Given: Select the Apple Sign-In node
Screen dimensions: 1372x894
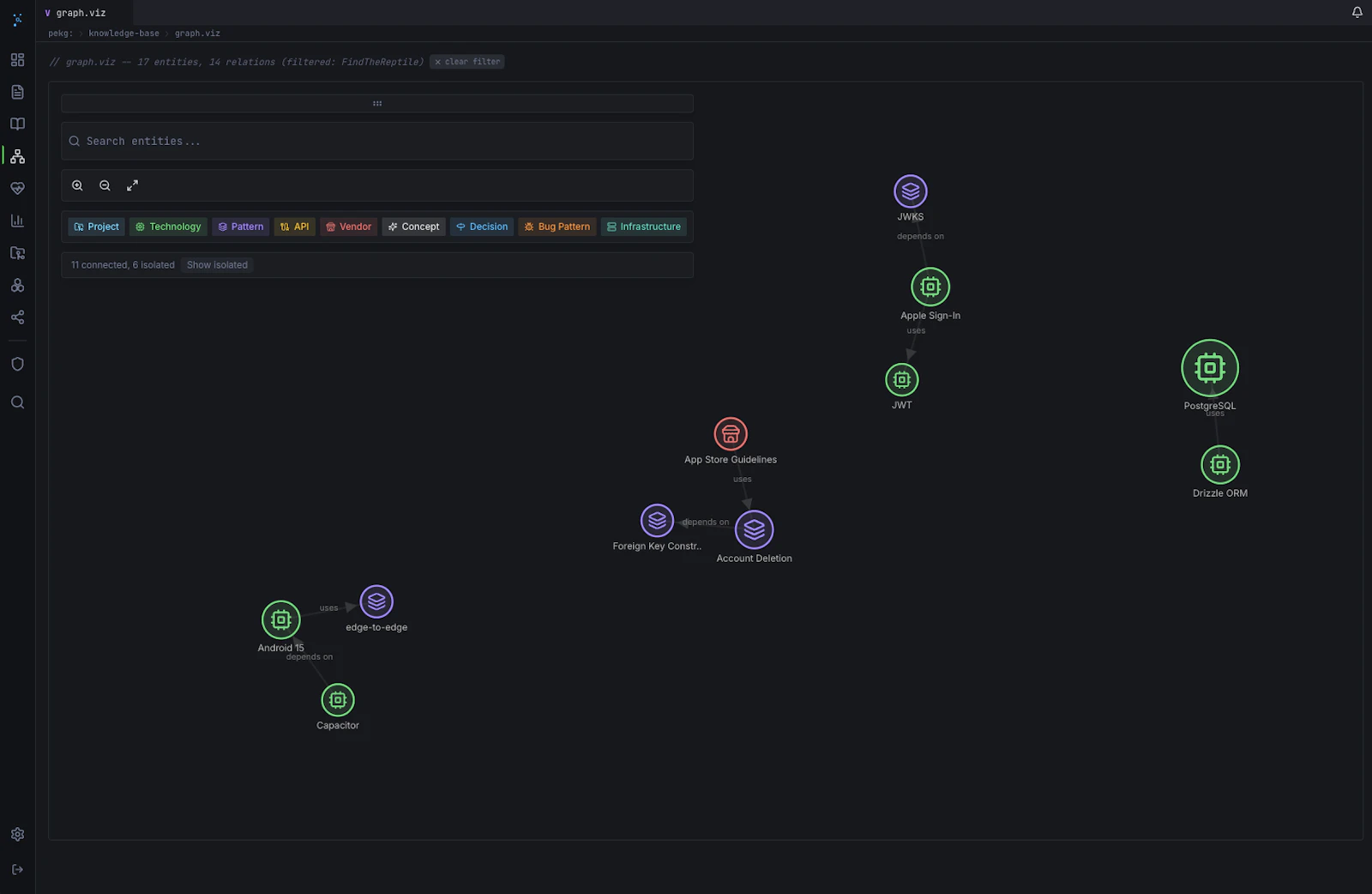Looking at the screenshot, I should pos(930,287).
